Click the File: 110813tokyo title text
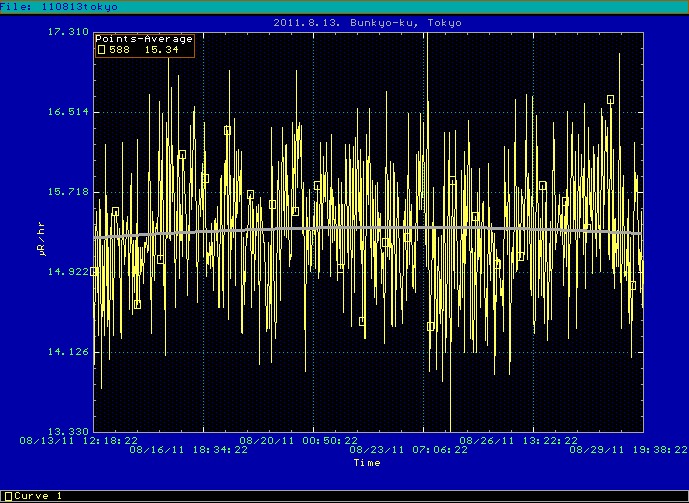Screen dimensions: 689x503 point(59,7)
